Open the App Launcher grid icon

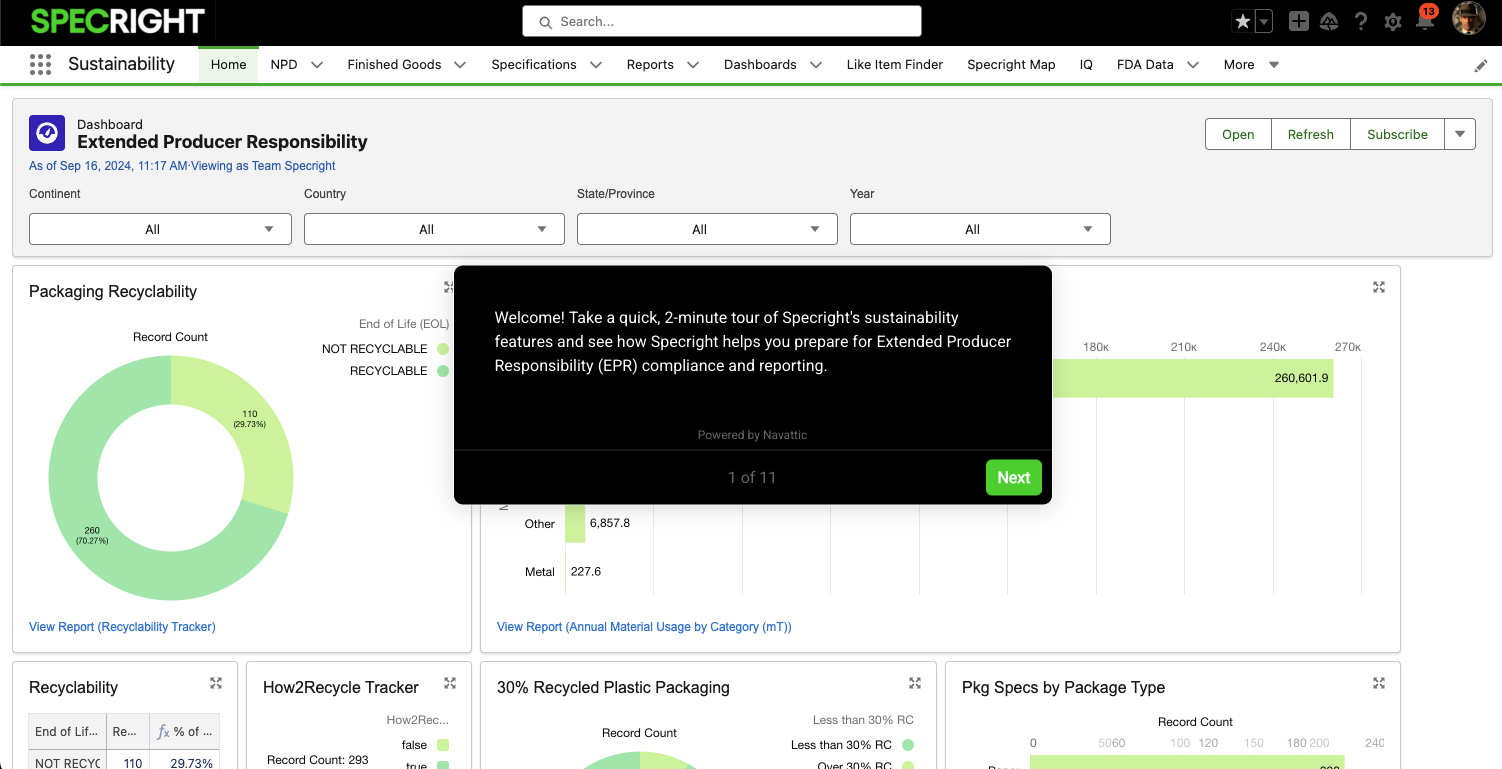pyautogui.click(x=40, y=65)
